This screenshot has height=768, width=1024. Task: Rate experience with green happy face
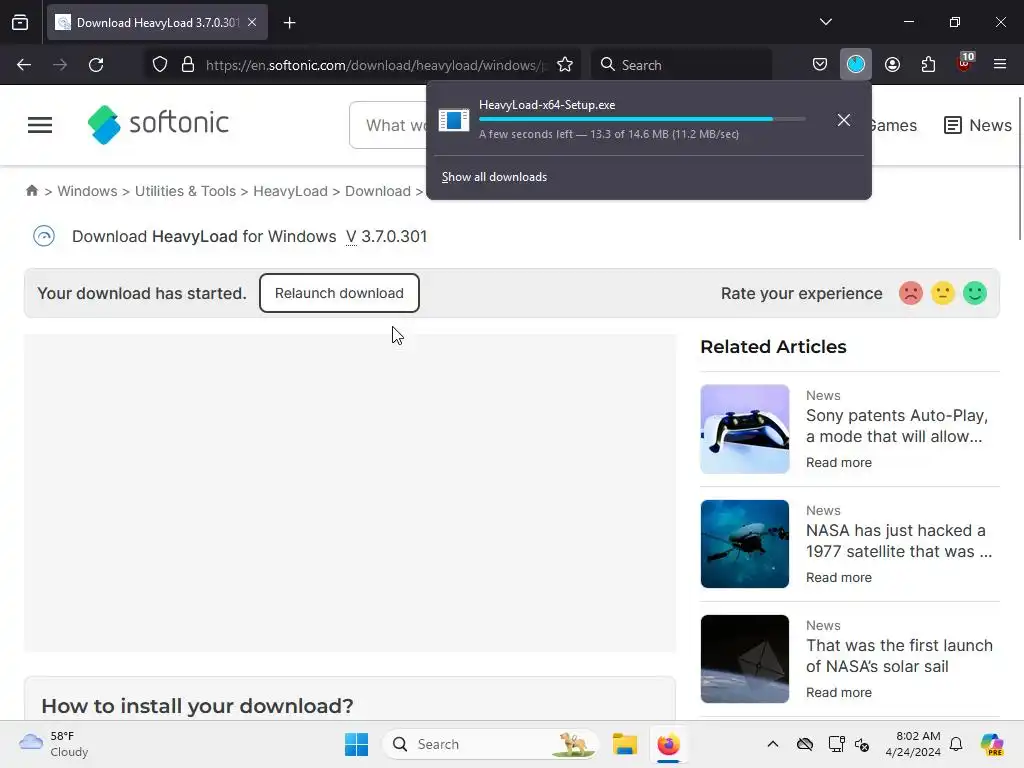pos(975,293)
